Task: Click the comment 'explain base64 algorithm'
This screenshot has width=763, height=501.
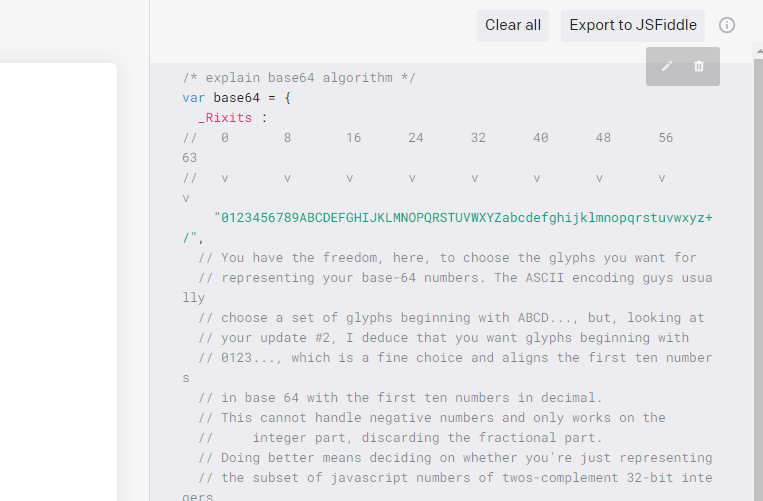Action: pos(299,78)
